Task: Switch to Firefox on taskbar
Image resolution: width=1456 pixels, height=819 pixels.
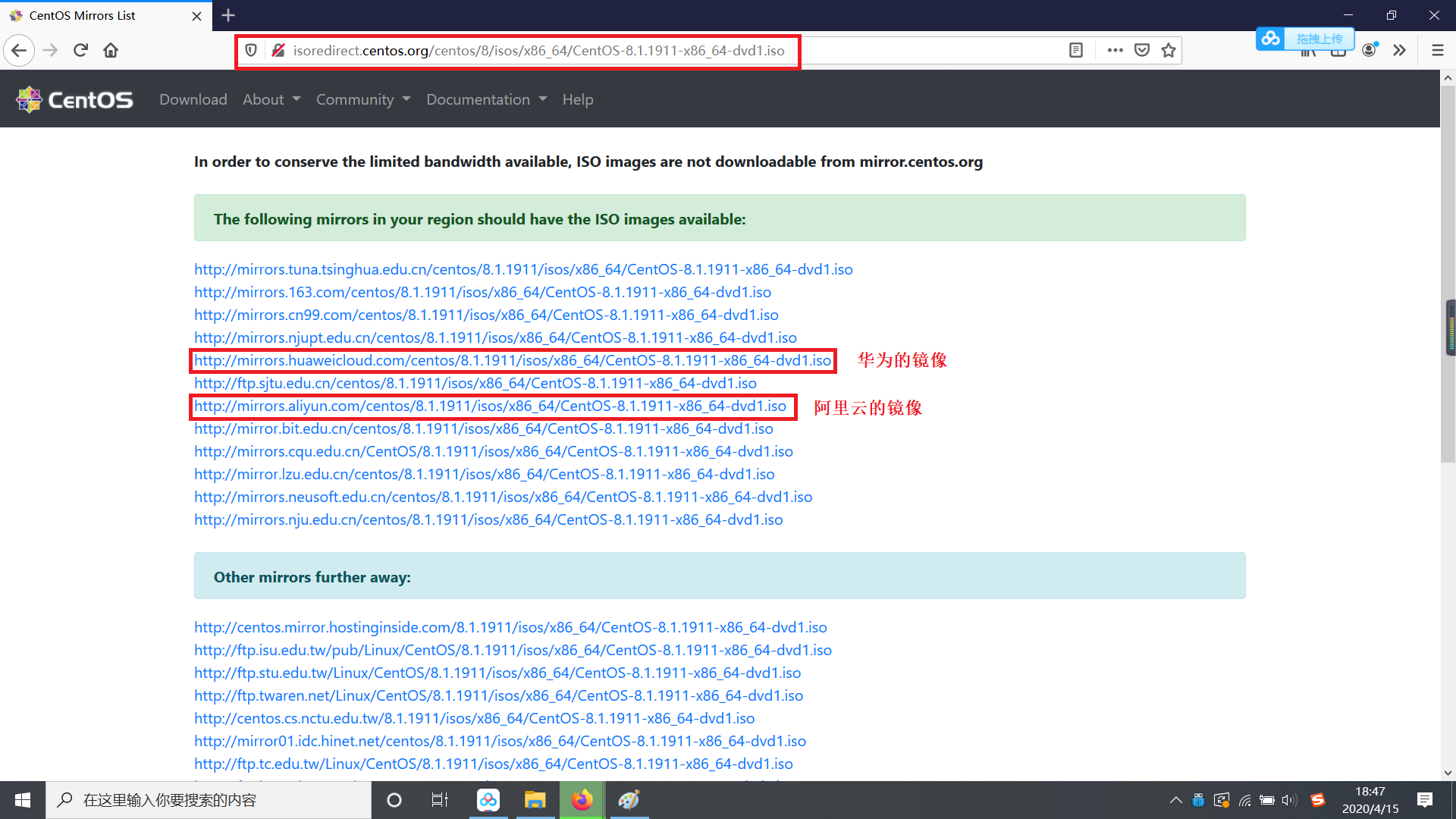Action: pyautogui.click(x=582, y=800)
